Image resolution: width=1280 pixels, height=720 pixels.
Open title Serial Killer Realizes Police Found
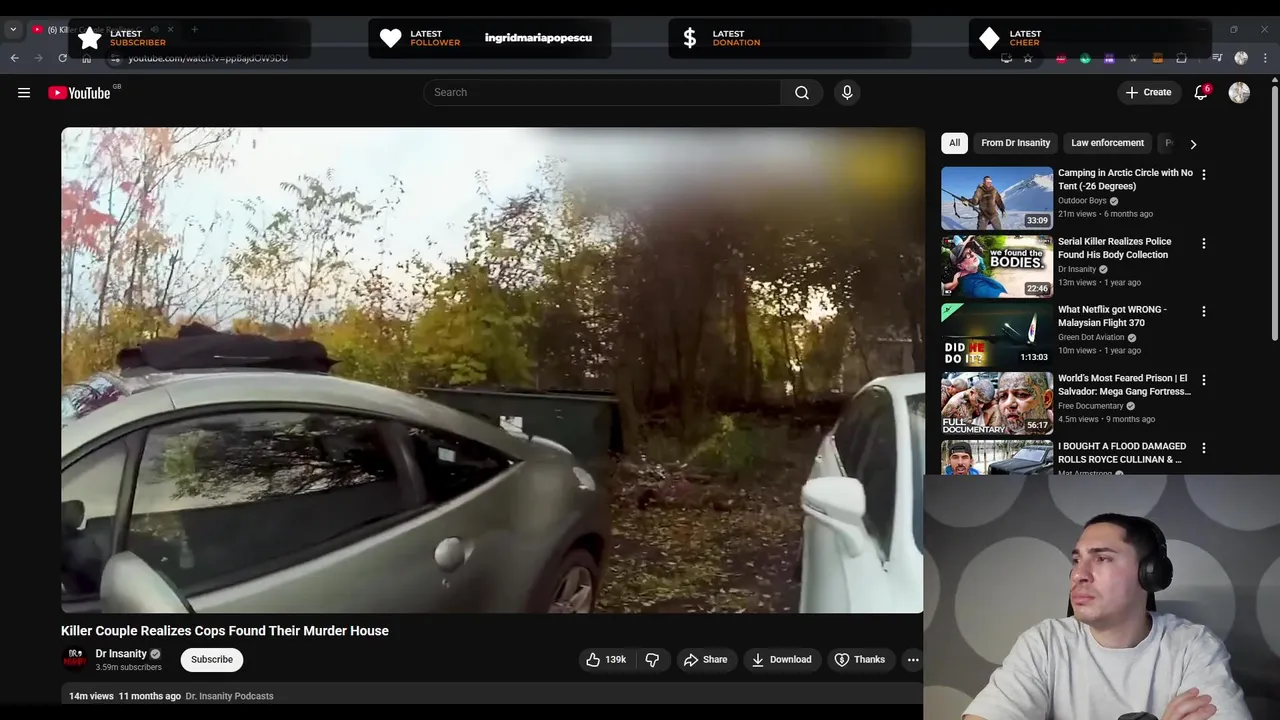[x=1114, y=248]
